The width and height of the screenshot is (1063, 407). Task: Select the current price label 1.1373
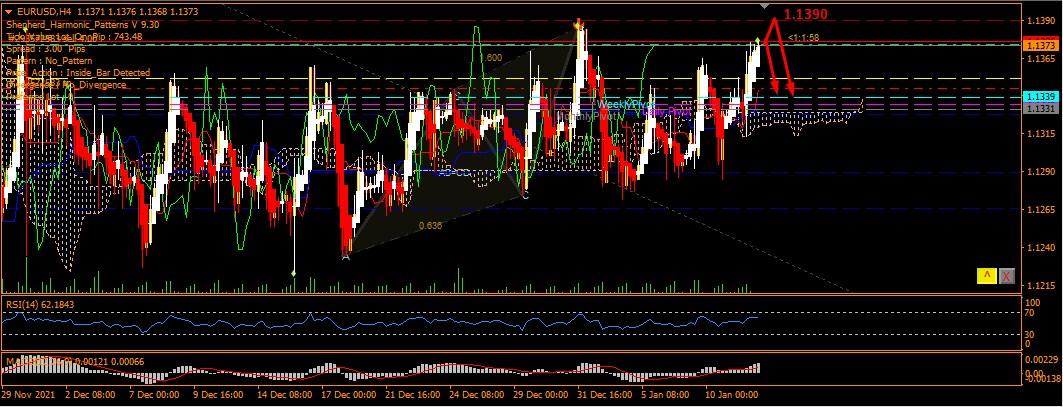pos(1040,45)
